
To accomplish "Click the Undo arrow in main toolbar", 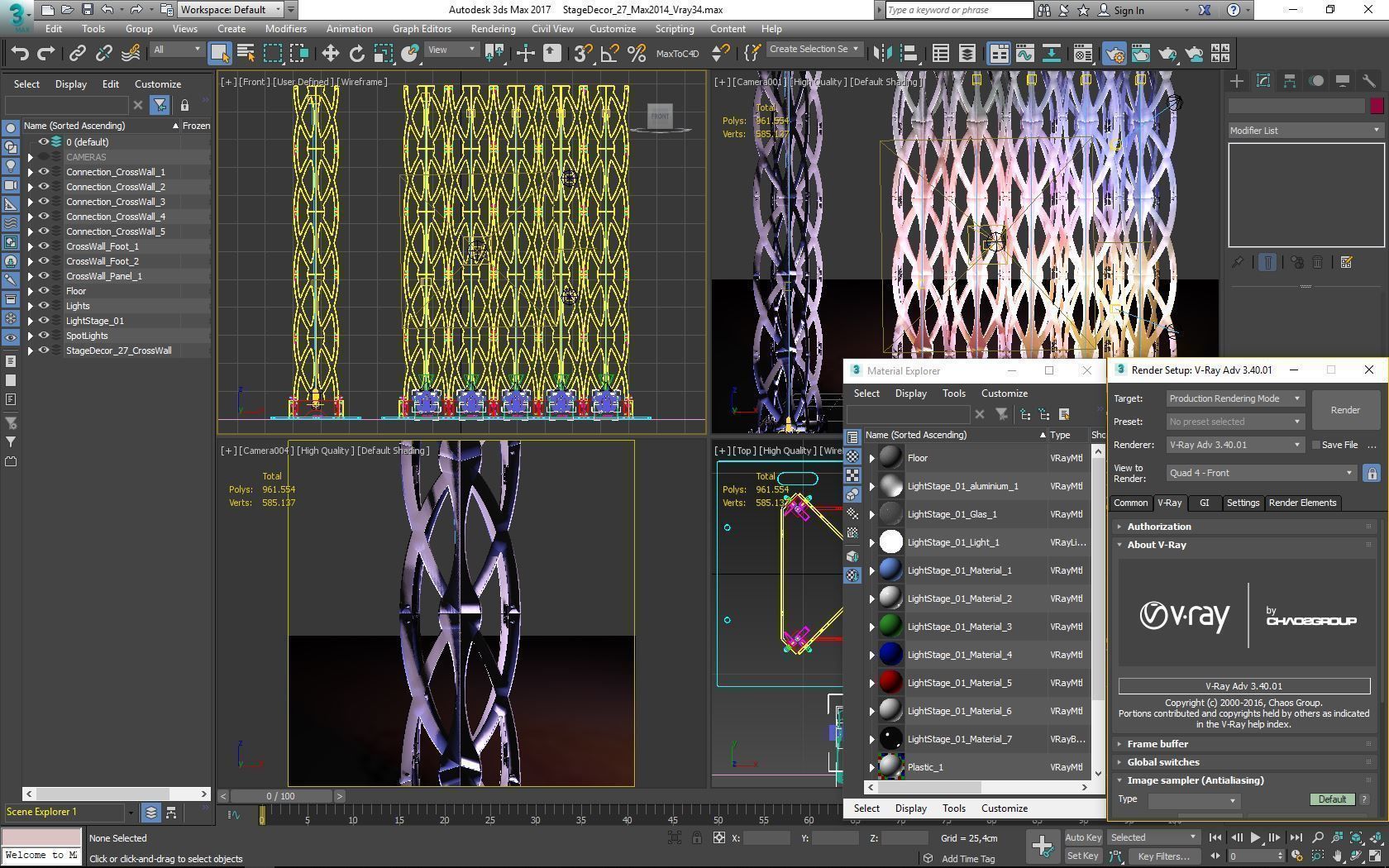I will [x=20, y=54].
